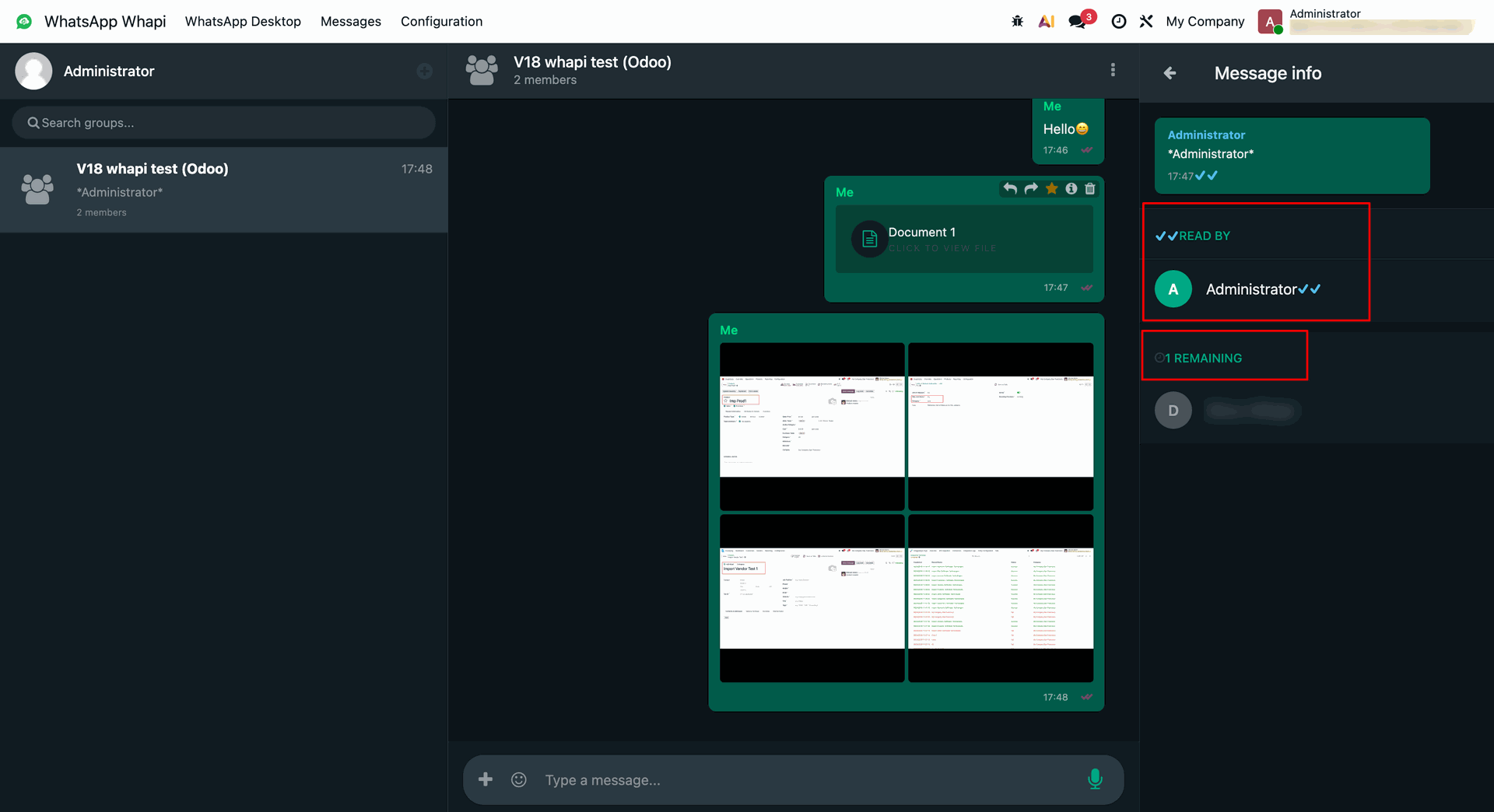Image resolution: width=1494 pixels, height=812 pixels.
Task: Open the AI assistant icon
Action: [x=1047, y=21]
